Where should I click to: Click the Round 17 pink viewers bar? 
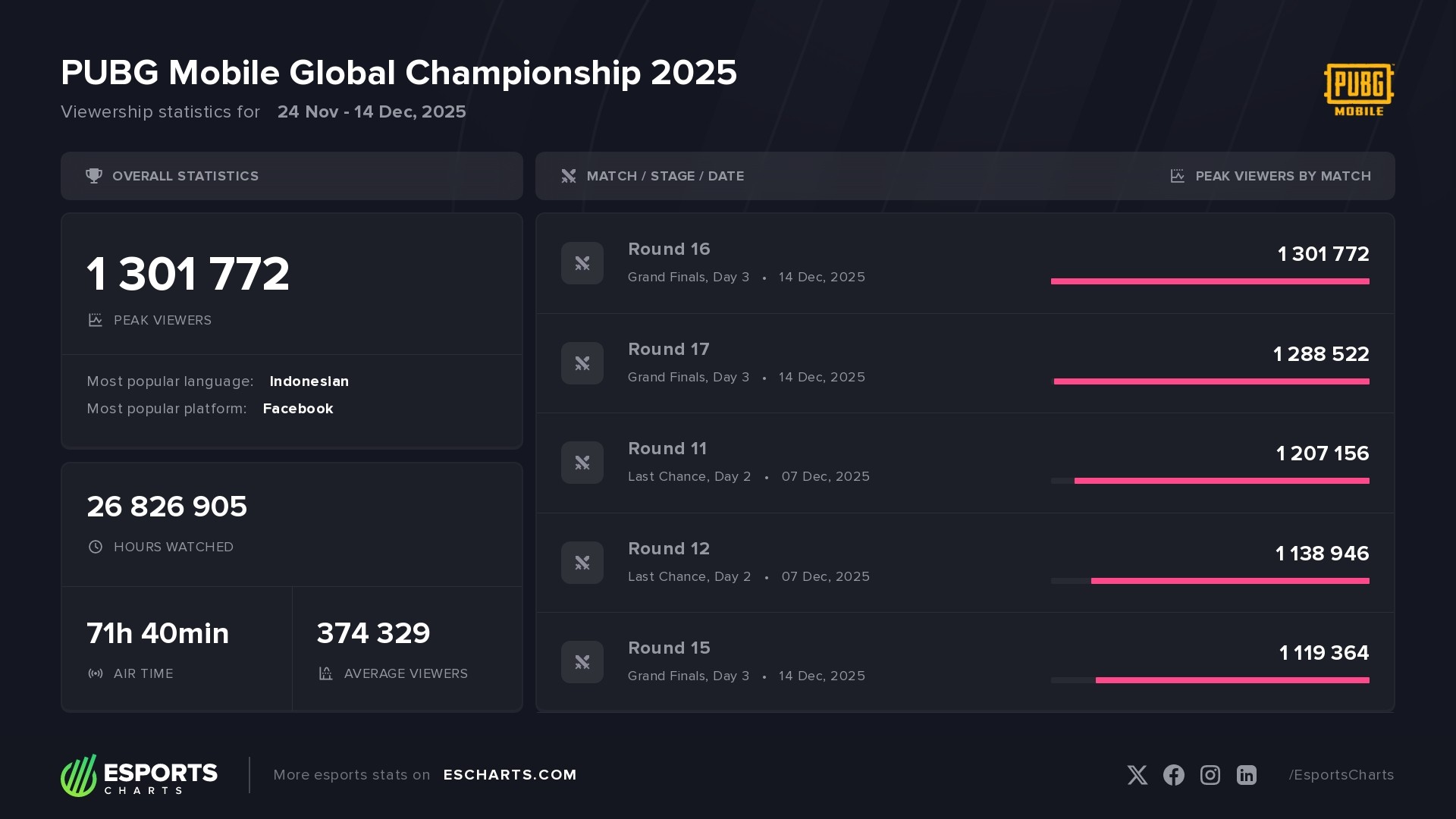click(x=1211, y=381)
